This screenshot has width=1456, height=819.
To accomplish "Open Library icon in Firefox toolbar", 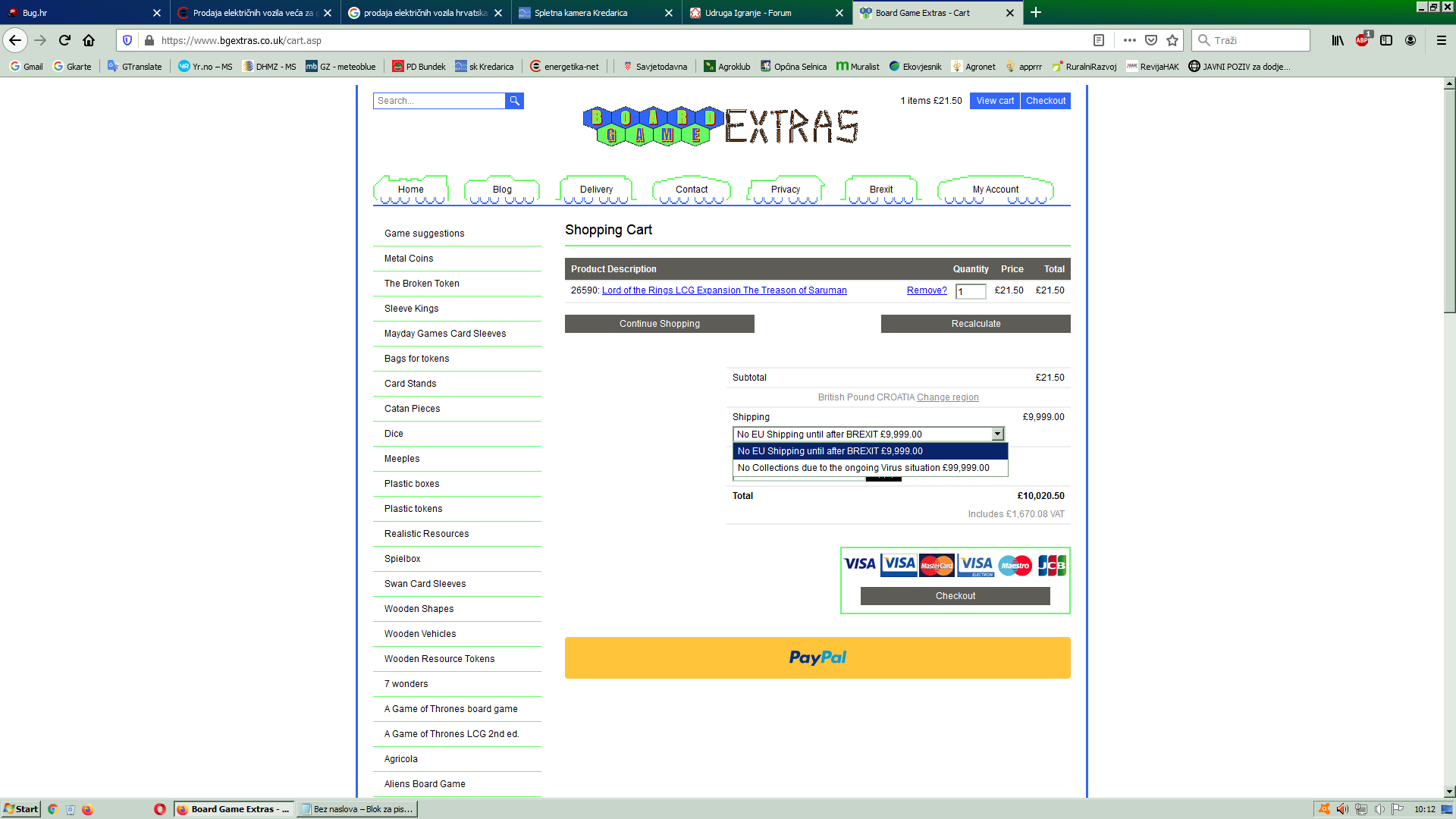I will tap(1338, 40).
